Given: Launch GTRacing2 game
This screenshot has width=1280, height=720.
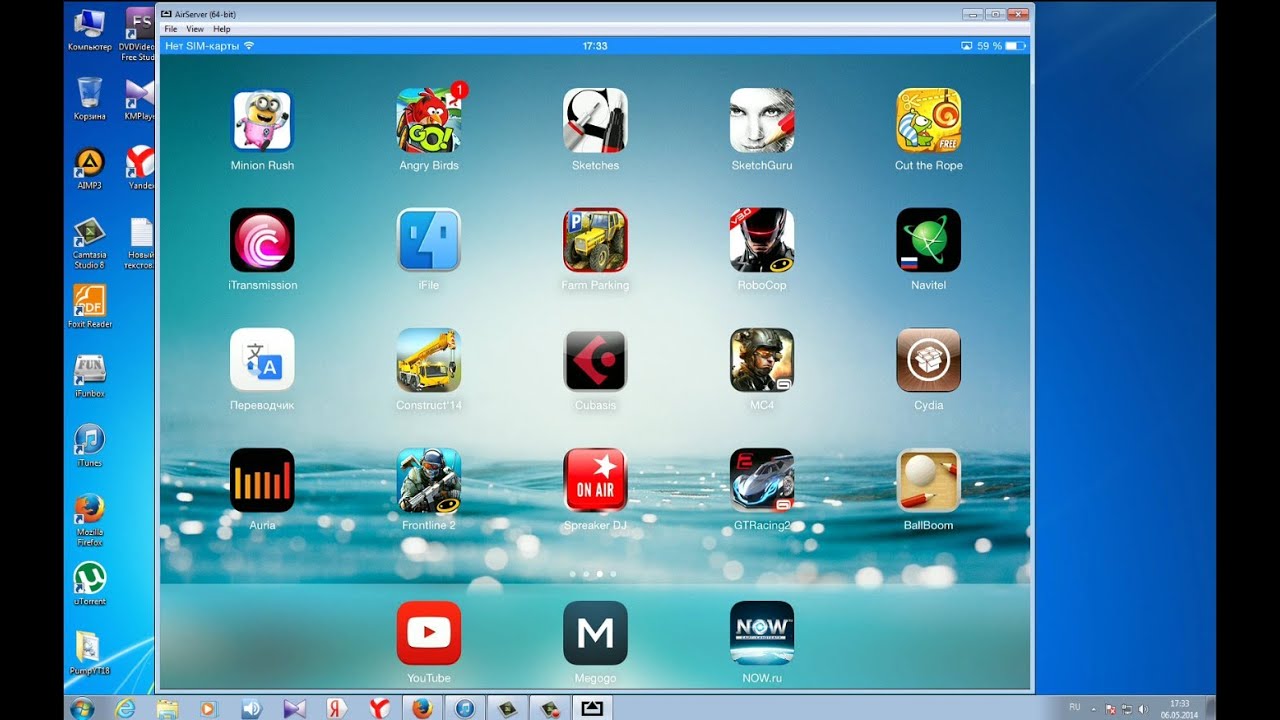Looking at the screenshot, I should pyautogui.click(x=762, y=480).
